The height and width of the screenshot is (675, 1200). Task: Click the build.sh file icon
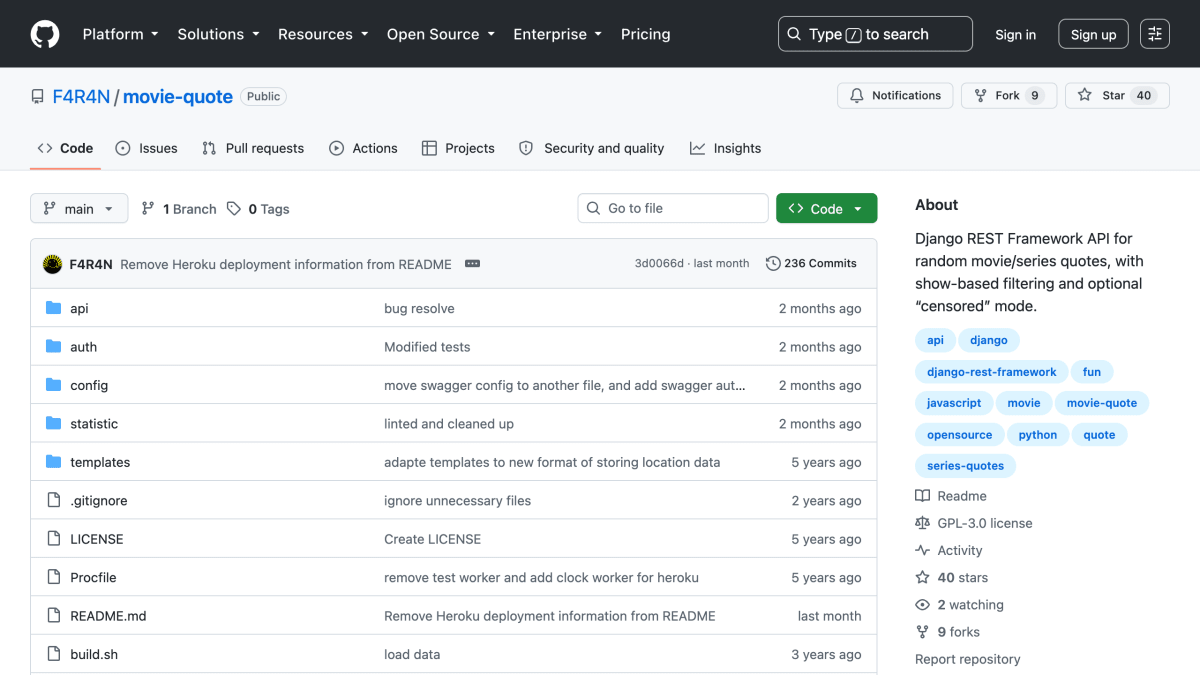(54, 654)
